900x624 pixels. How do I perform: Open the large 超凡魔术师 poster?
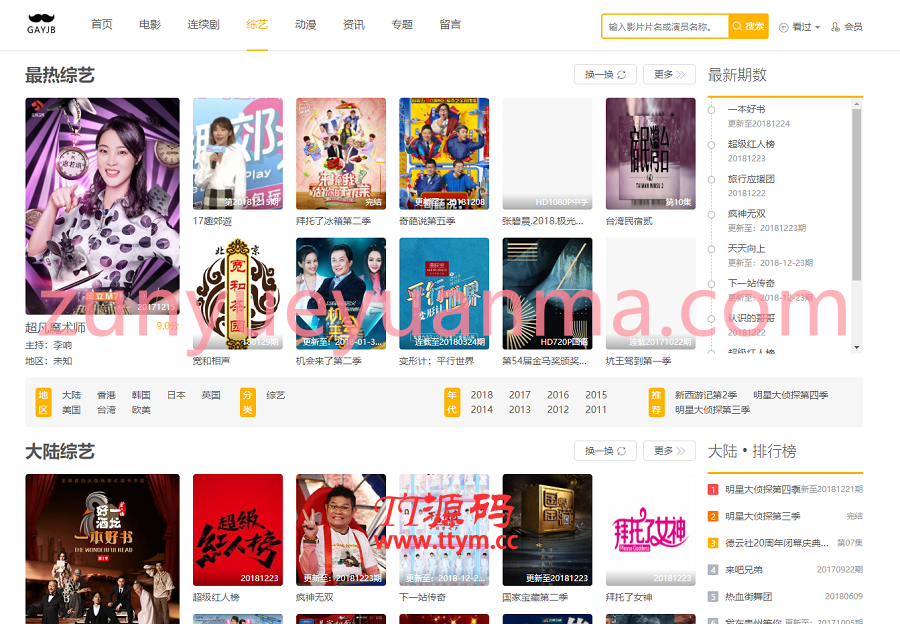pyautogui.click(x=102, y=206)
